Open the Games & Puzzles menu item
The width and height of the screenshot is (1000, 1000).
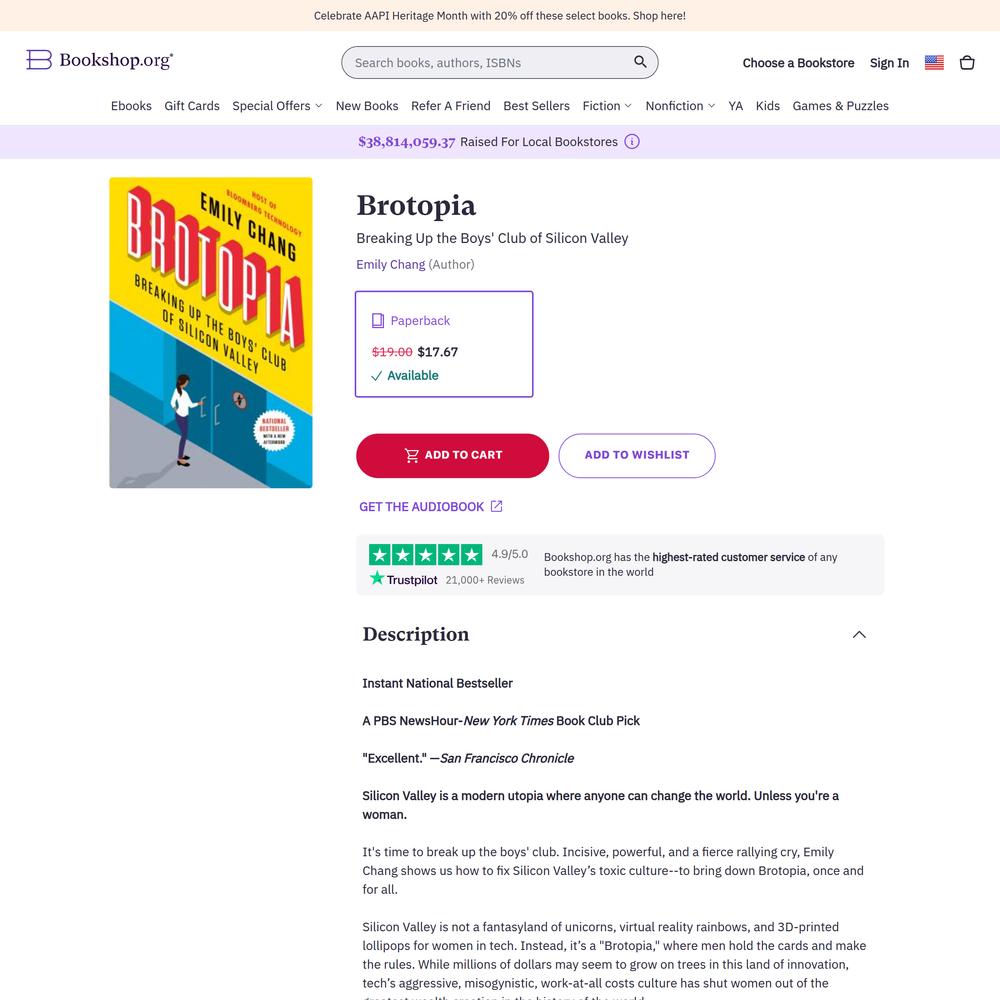841,106
